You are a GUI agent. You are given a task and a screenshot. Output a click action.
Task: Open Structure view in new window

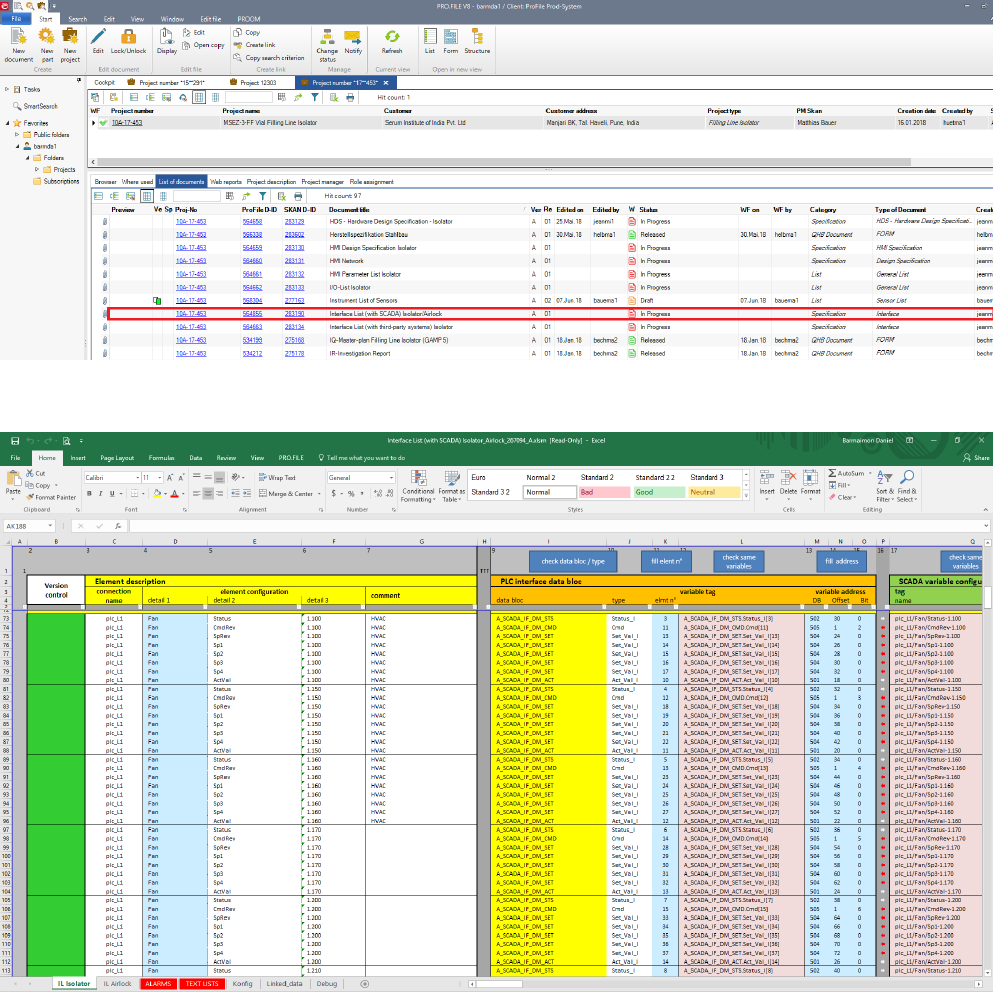pyautogui.click(x=477, y=37)
